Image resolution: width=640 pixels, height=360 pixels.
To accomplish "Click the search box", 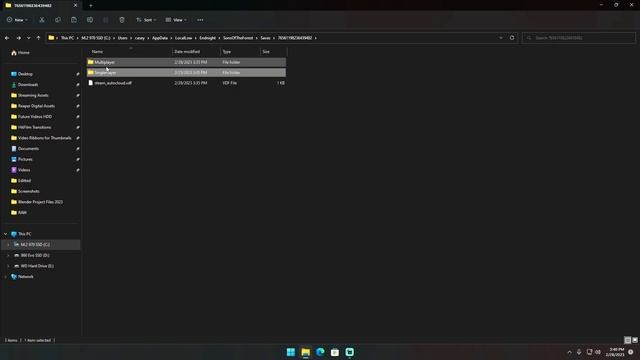I will [x=578, y=38].
